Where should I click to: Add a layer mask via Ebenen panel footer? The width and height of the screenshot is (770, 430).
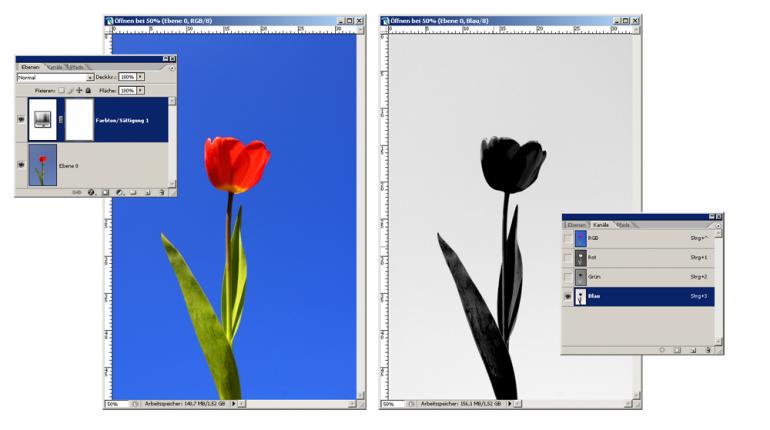click(105, 192)
